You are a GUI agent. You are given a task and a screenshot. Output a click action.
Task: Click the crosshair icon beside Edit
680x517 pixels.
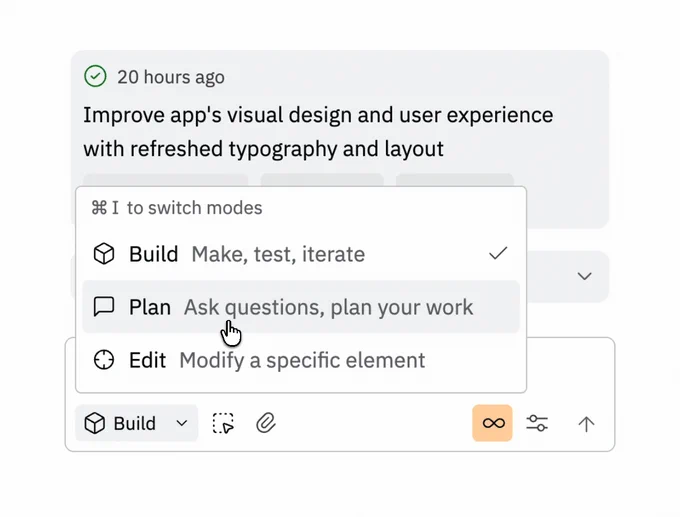(x=104, y=360)
